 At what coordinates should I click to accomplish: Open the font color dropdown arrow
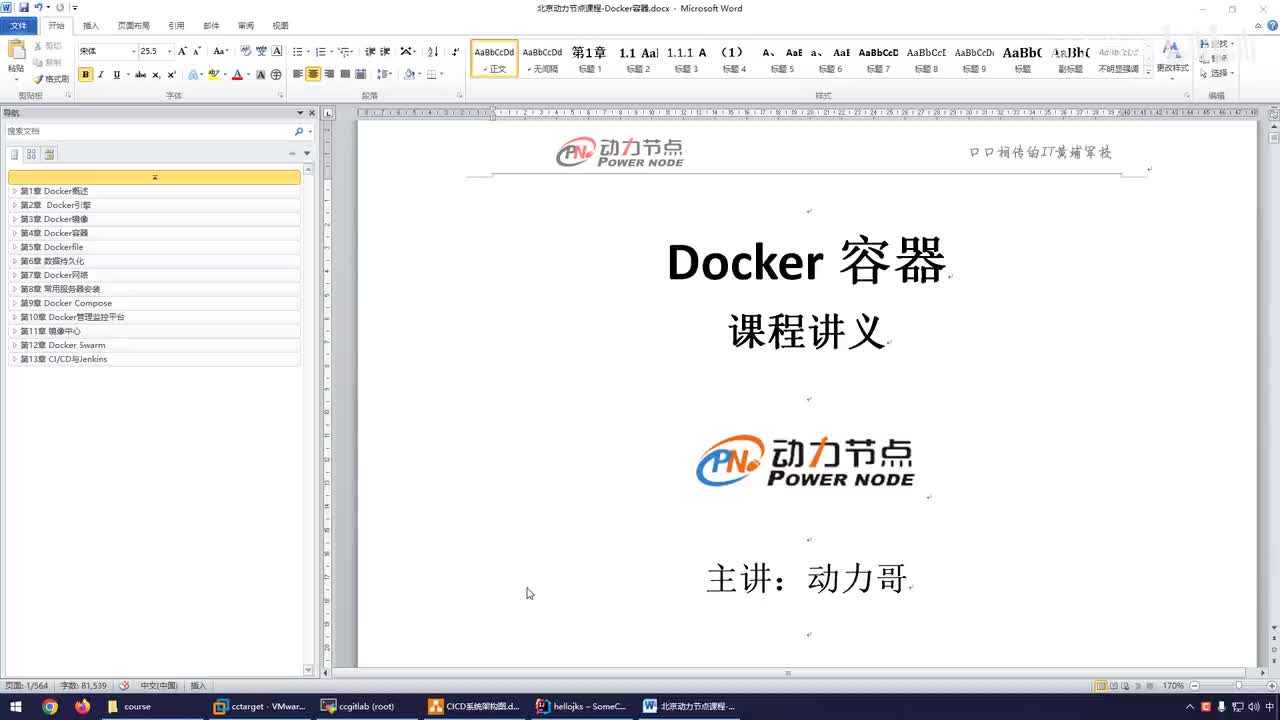click(x=247, y=74)
